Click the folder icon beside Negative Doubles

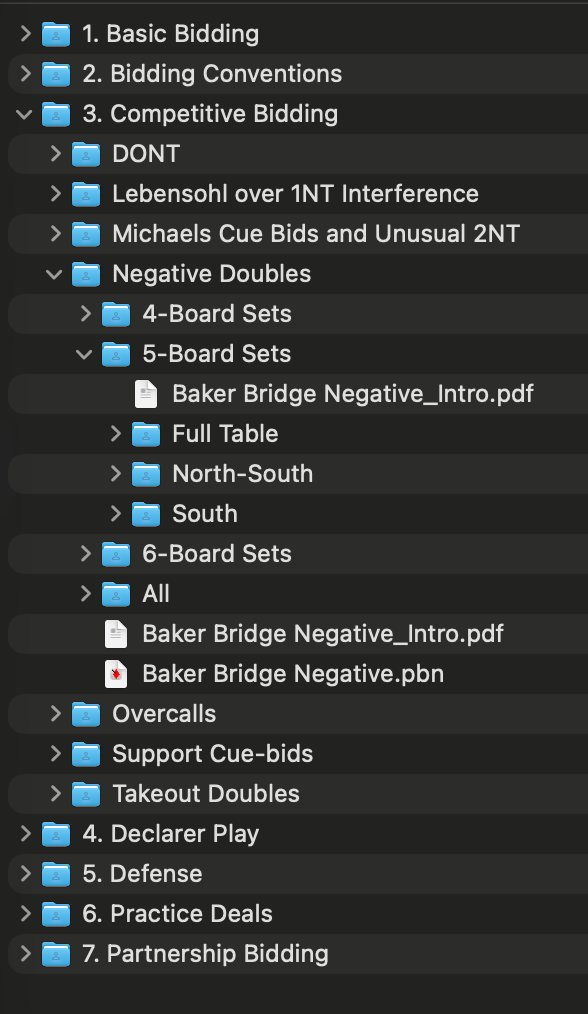point(86,273)
